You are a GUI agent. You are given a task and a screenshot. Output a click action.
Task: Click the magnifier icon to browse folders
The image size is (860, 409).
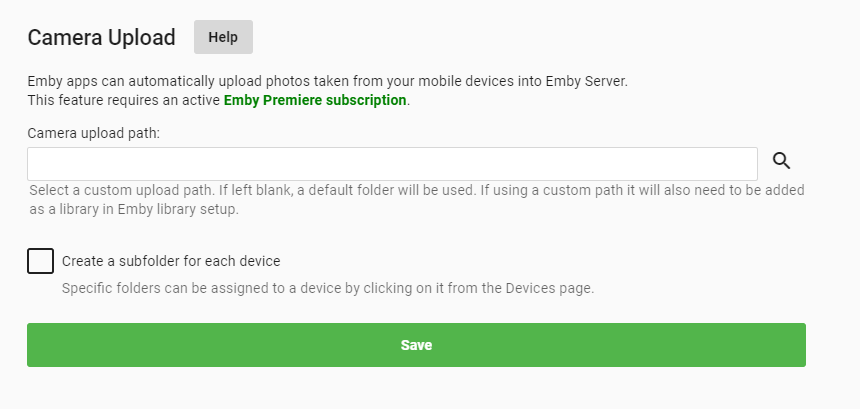782,161
